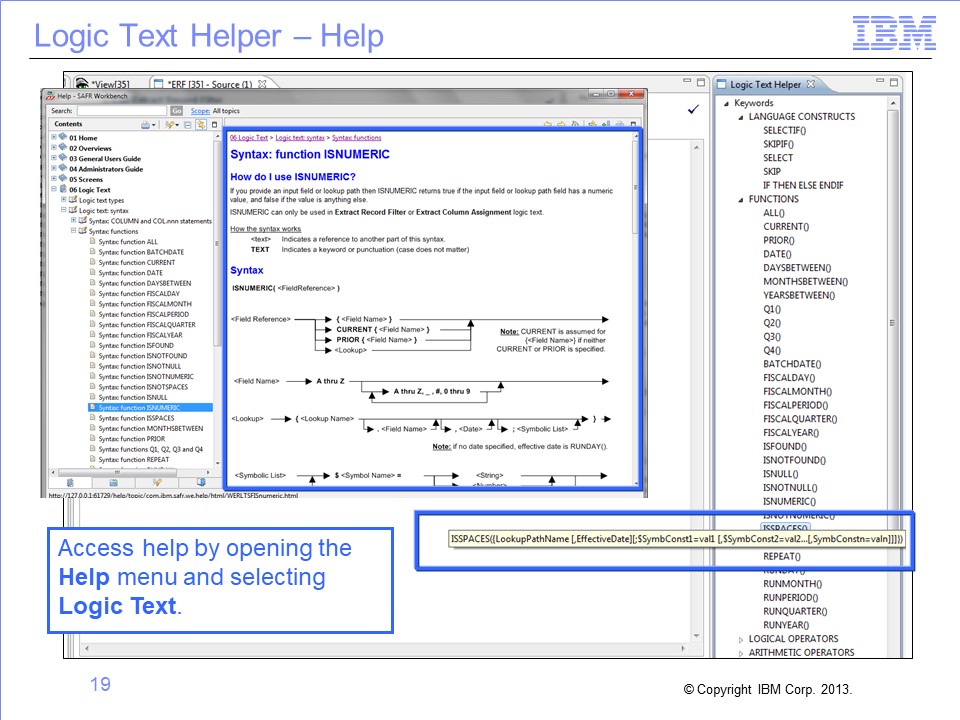Open Syntax function ISSPACES topic
Screen dimensions: 960x720
136,418
